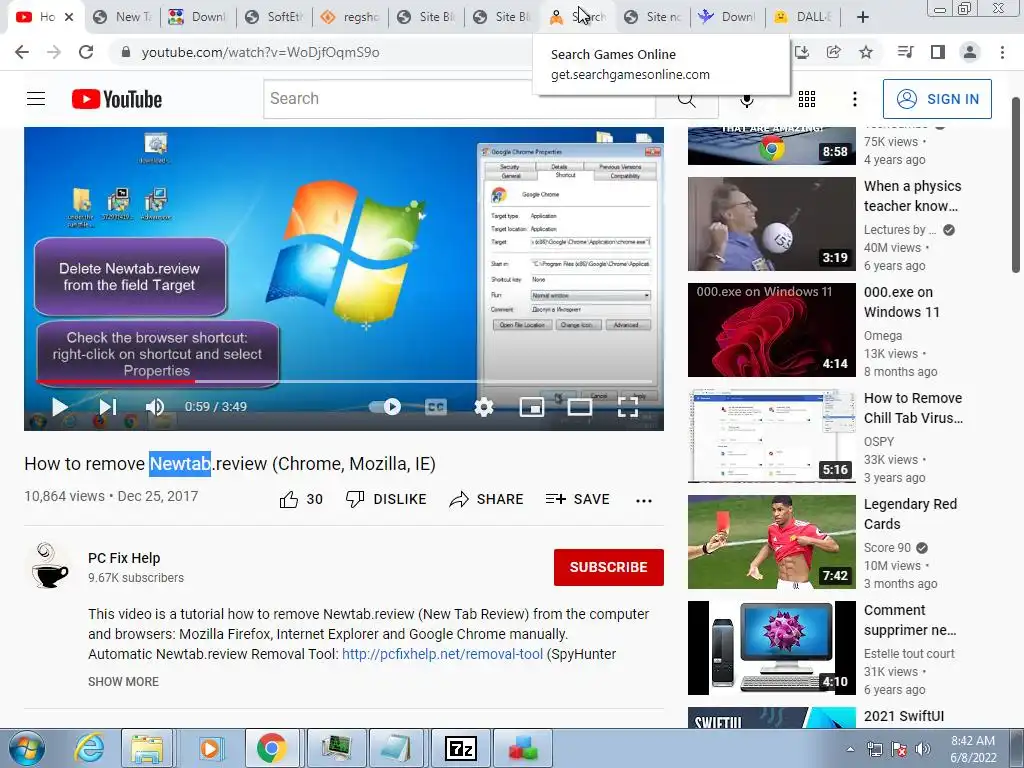Go to YouTube home via logo
The width and height of the screenshot is (1024, 768).
(x=117, y=99)
